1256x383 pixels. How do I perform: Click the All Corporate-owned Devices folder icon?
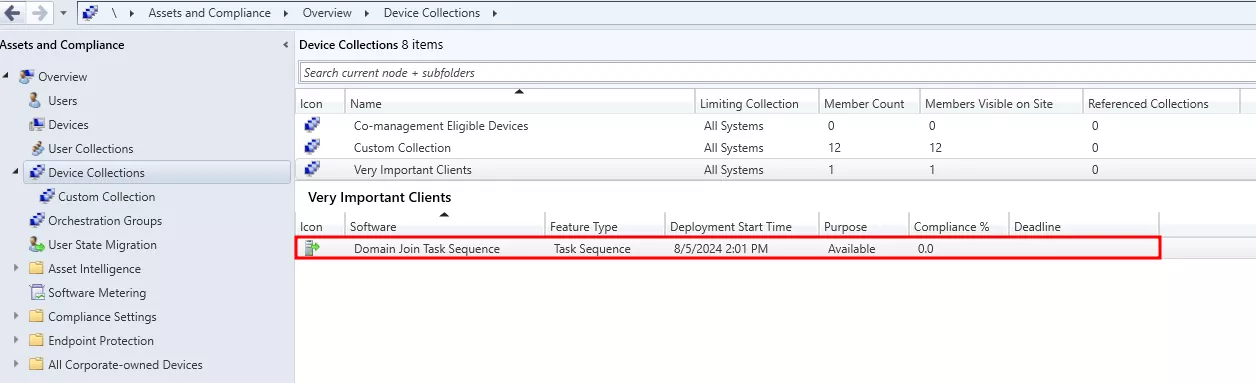coord(36,364)
